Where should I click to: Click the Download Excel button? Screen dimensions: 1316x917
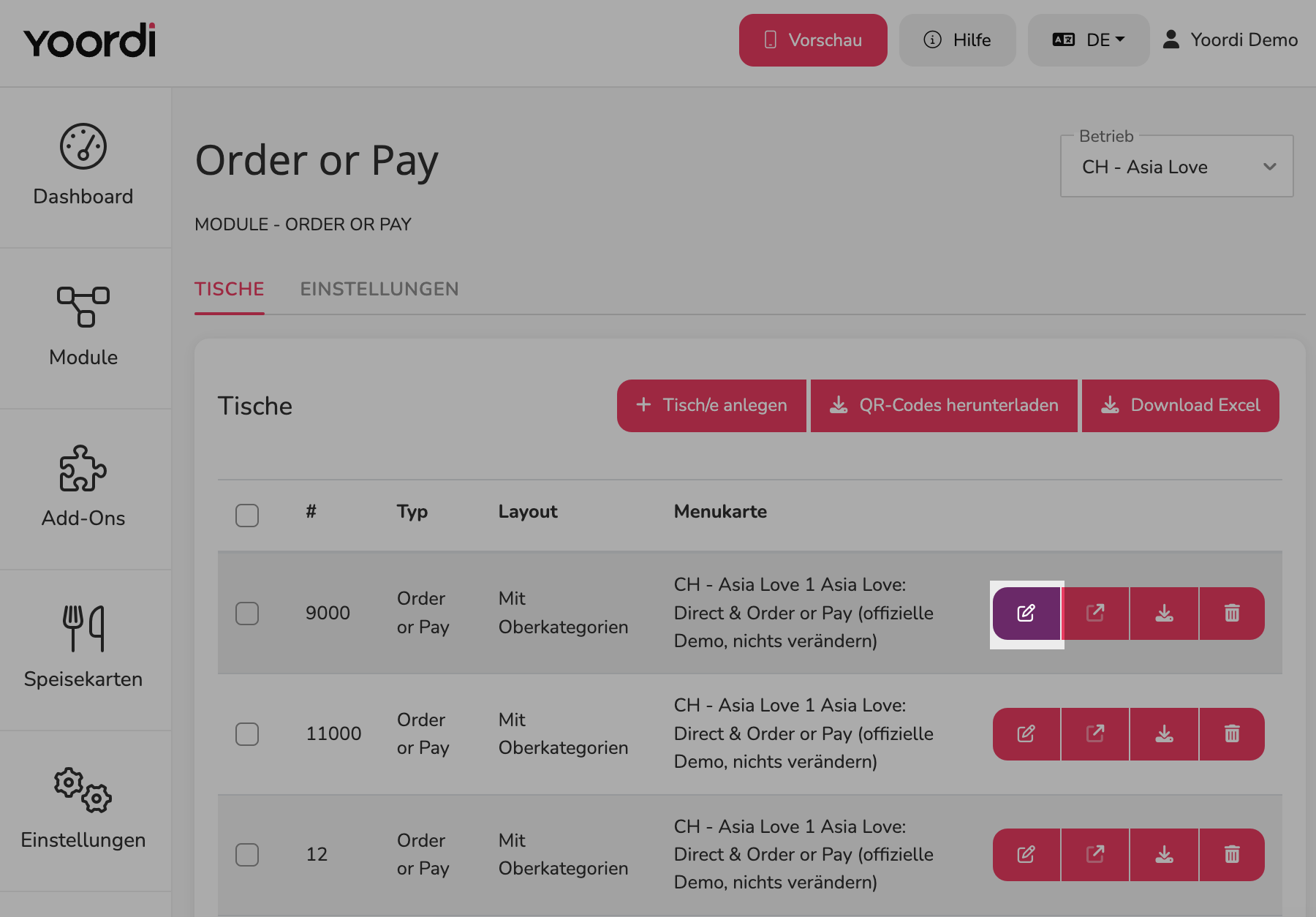tap(1181, 406)
